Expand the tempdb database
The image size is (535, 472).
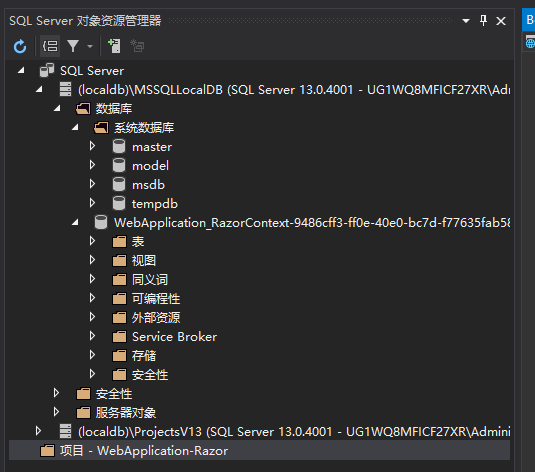(92, 203)
